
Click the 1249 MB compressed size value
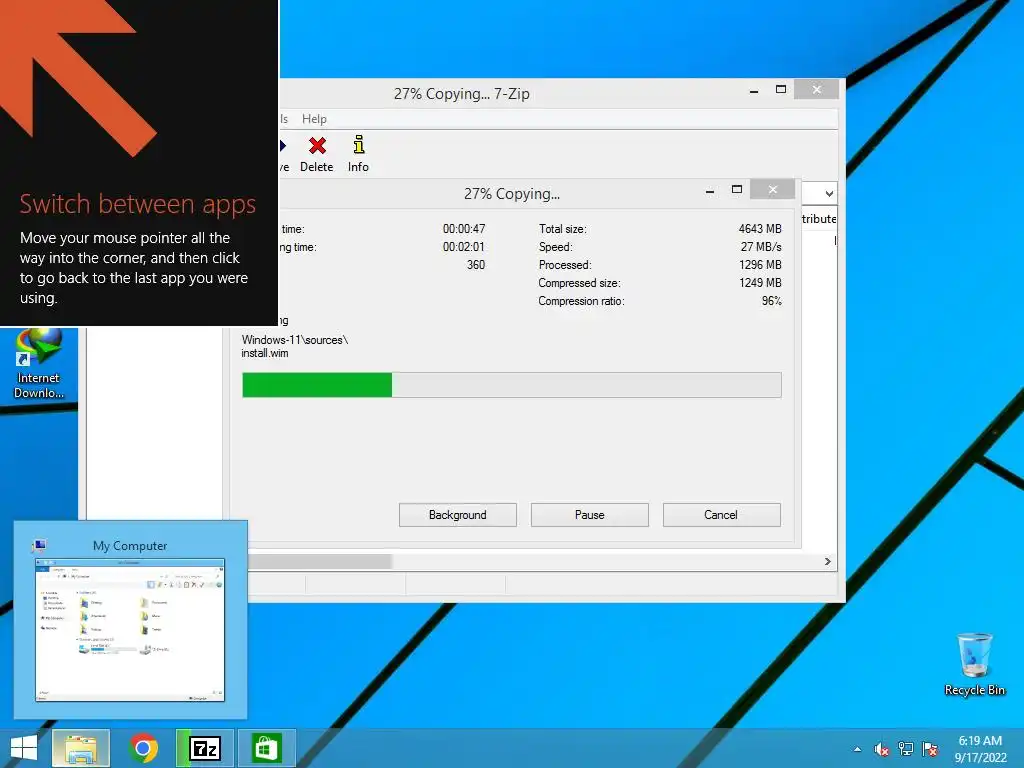[760, 283]
